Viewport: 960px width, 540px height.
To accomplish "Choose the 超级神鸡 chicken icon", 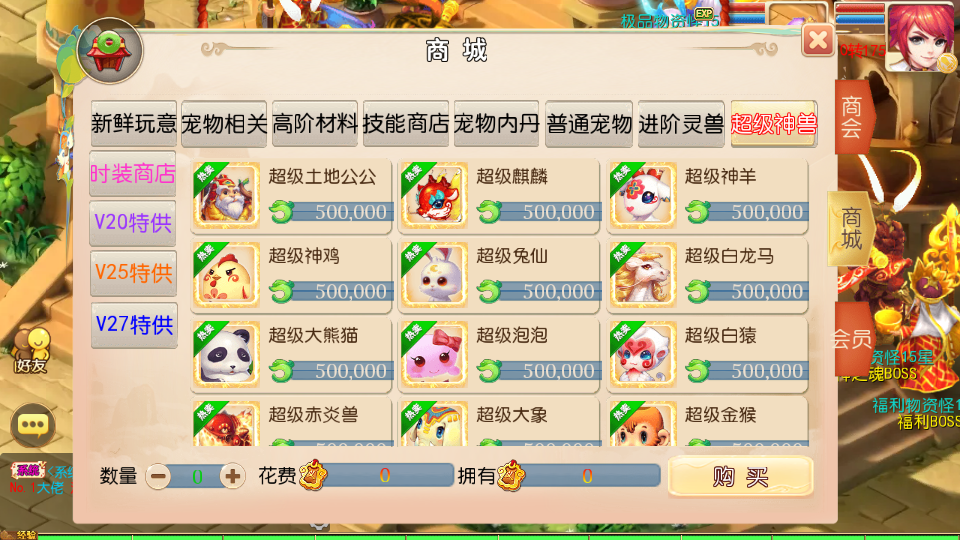I will (x=226, y=275).
